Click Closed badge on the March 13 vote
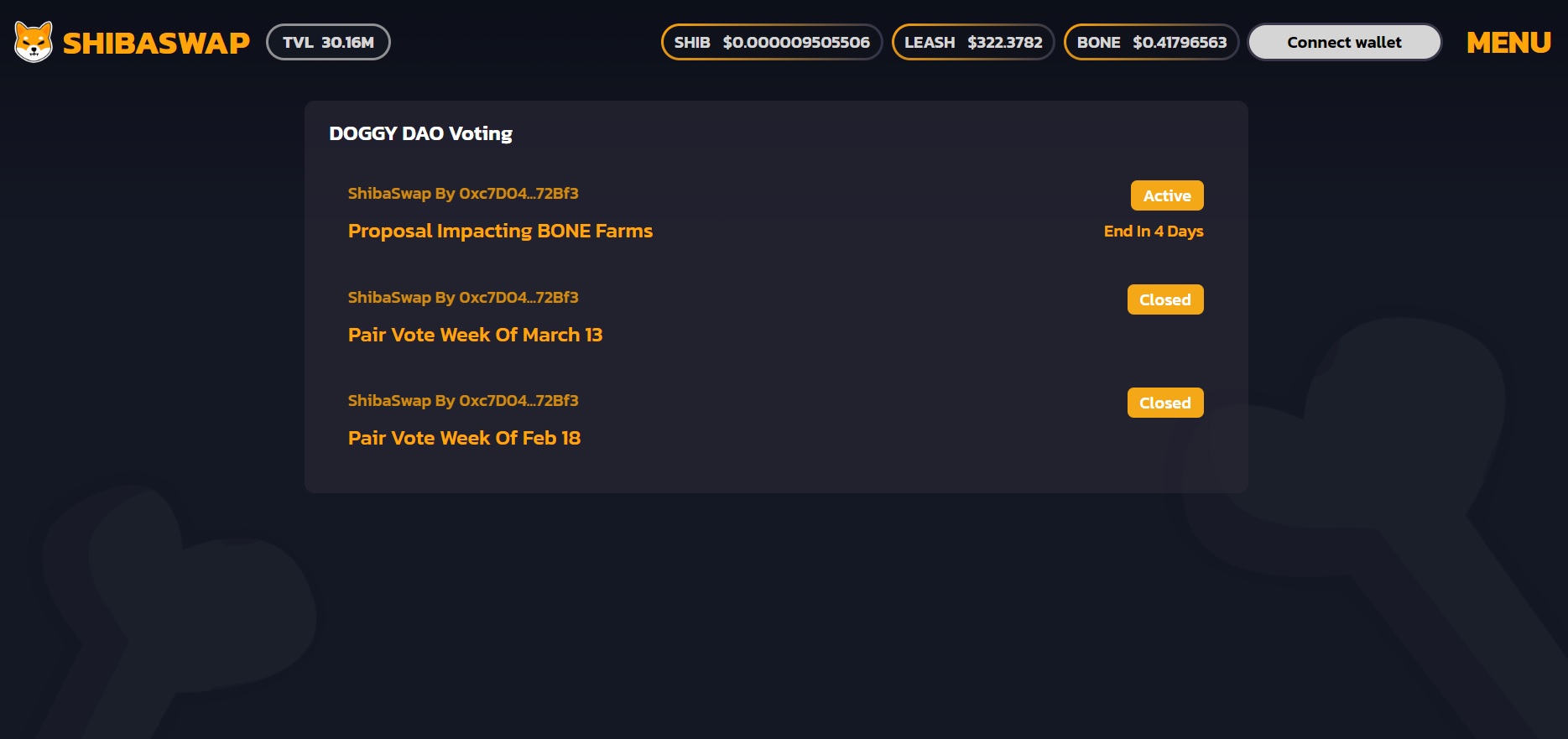The width and height of the screenshot is (1568, 739). click(1164, 299)
